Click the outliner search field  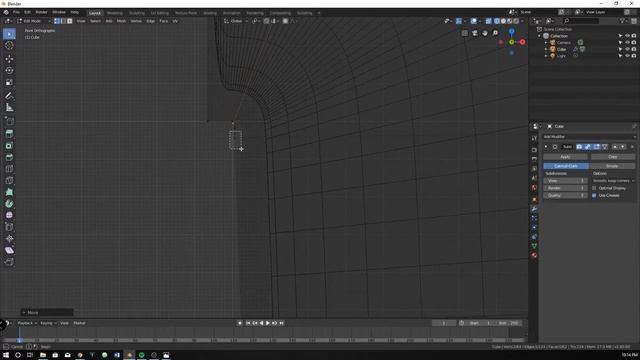coord(581,21)
